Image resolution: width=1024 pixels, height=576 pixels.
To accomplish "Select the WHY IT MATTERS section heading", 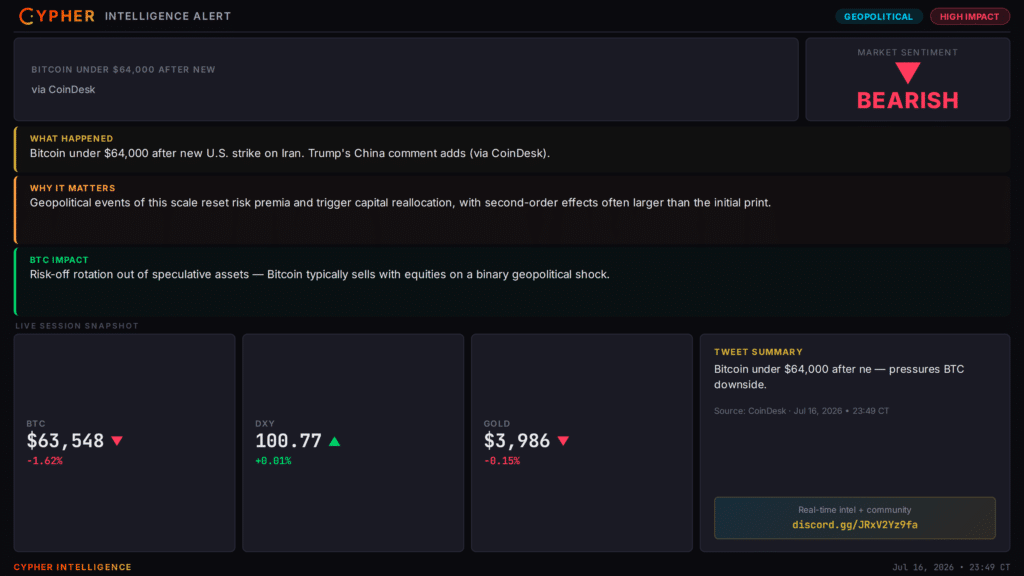I will tap(72, 188).
